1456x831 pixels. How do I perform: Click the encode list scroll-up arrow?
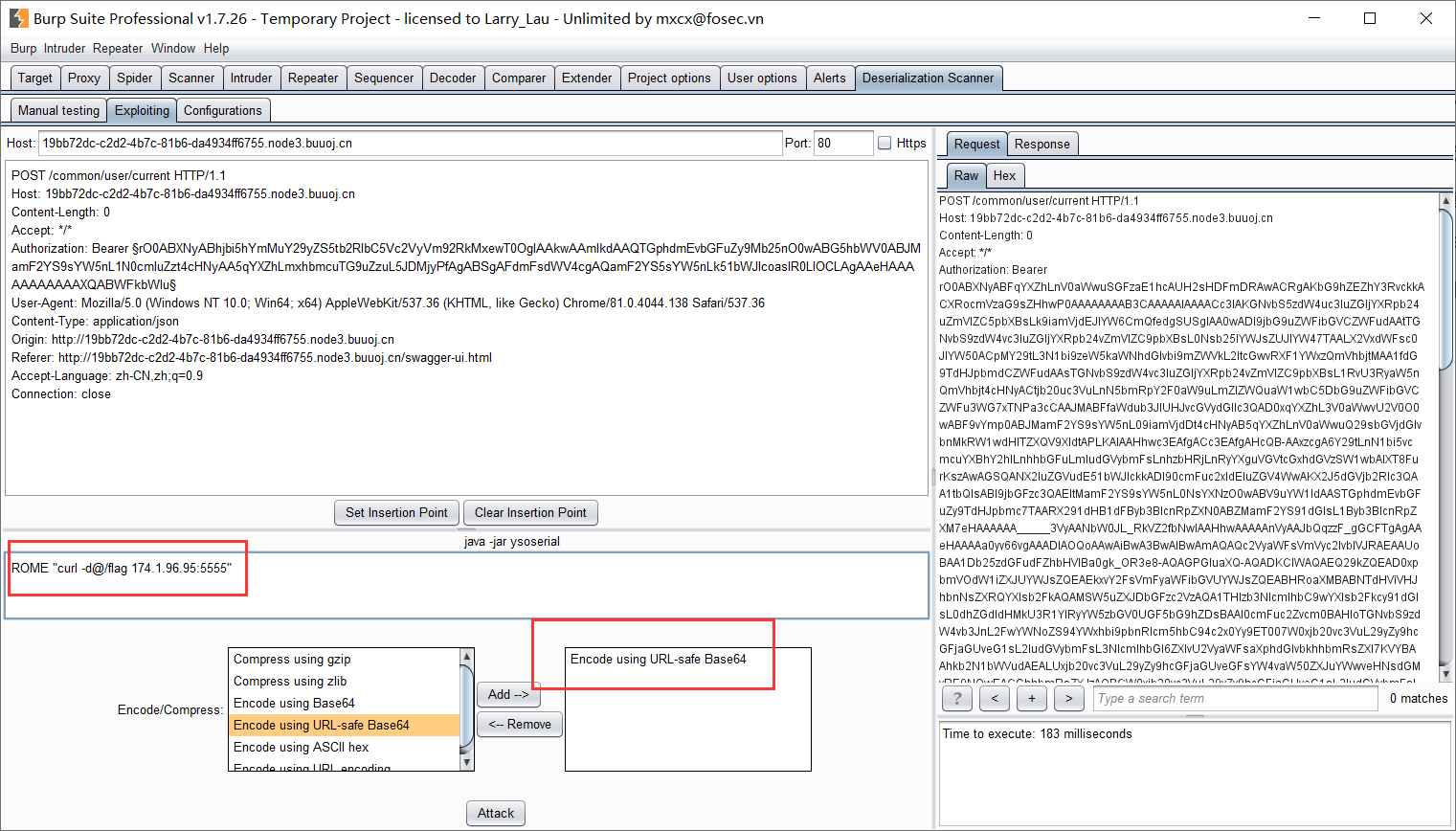(467, 657)
